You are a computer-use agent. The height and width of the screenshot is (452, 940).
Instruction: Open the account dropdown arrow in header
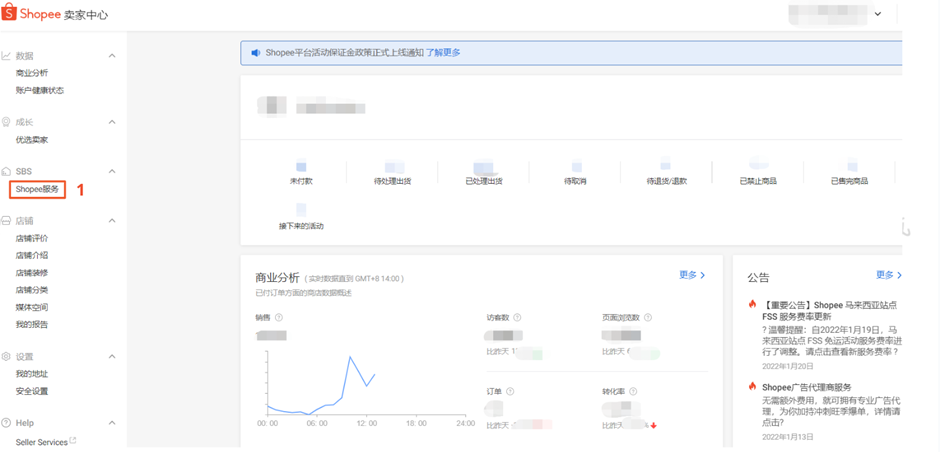(x=878, y=14)
